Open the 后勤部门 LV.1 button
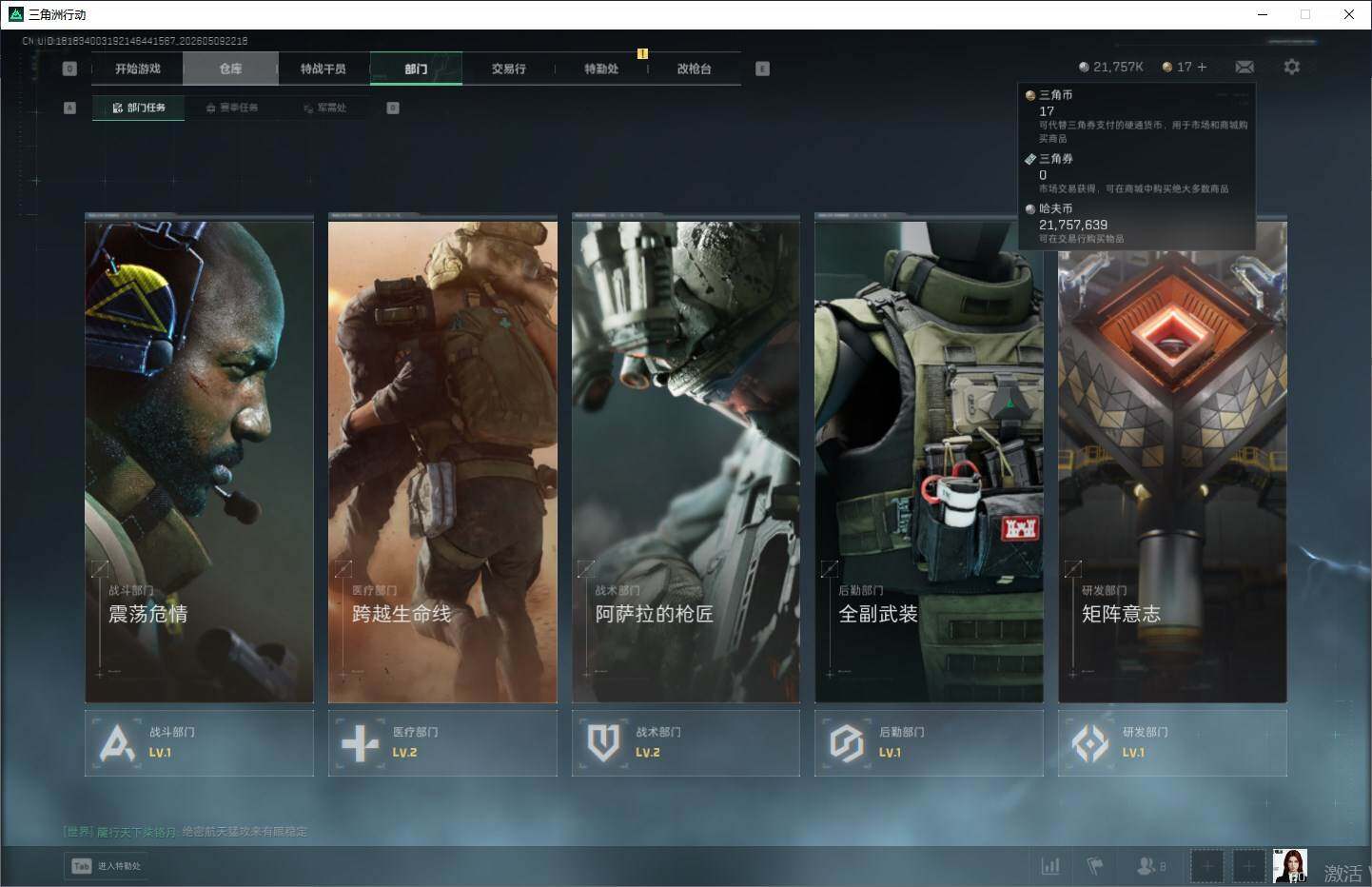The width and height of the screenshot is (1372, 887). pos(929,743)
